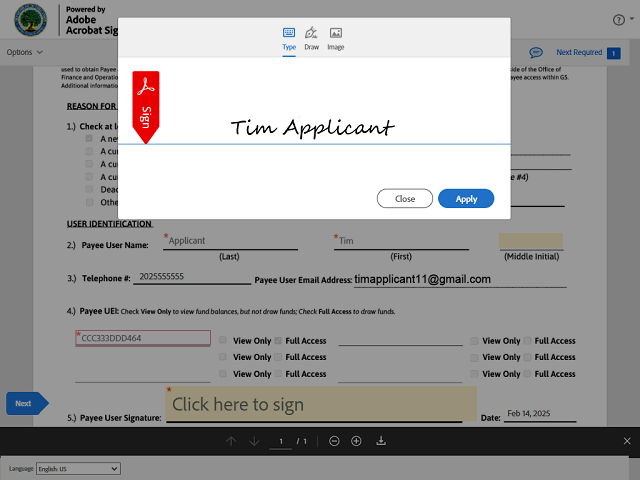Close the bottom toolbar with X

[627, 441]
